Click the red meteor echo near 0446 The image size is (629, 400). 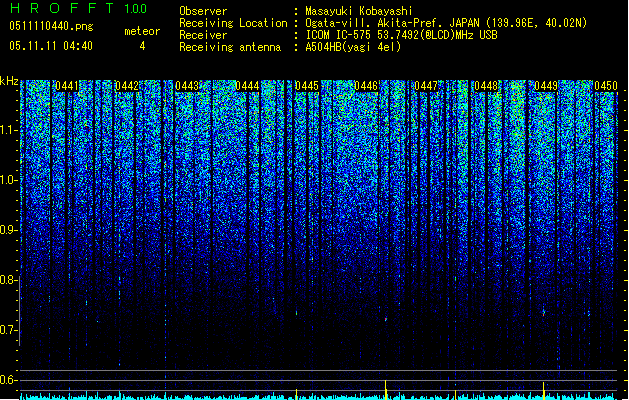(386, 319)
